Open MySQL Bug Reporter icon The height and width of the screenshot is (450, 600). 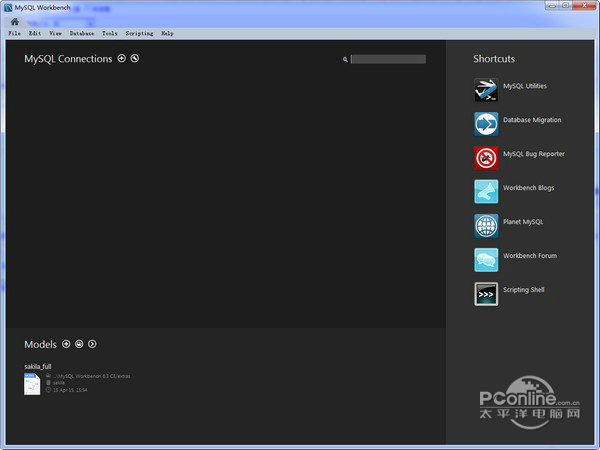[x=486, y=158]
